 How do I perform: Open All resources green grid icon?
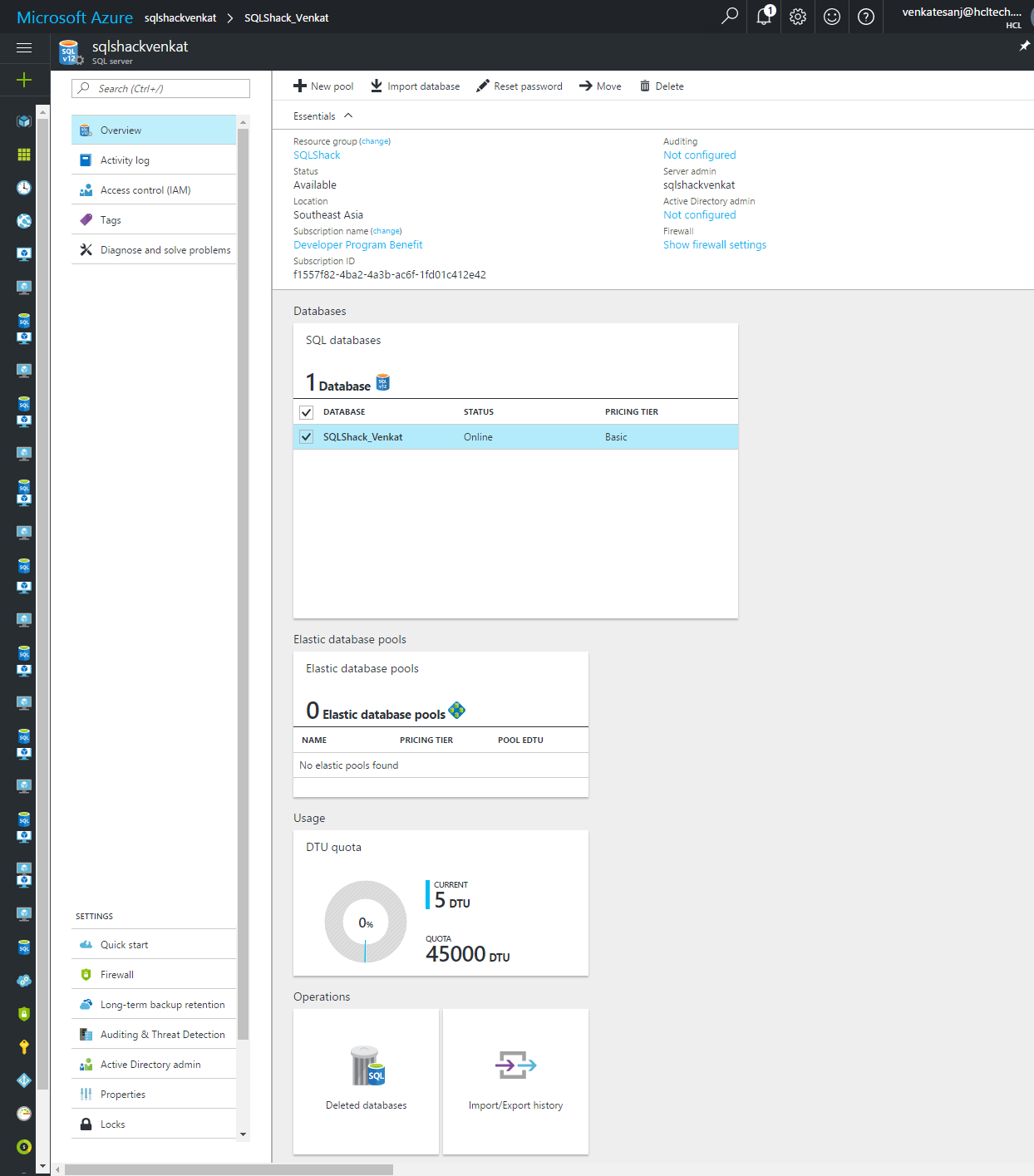[24, 155]
